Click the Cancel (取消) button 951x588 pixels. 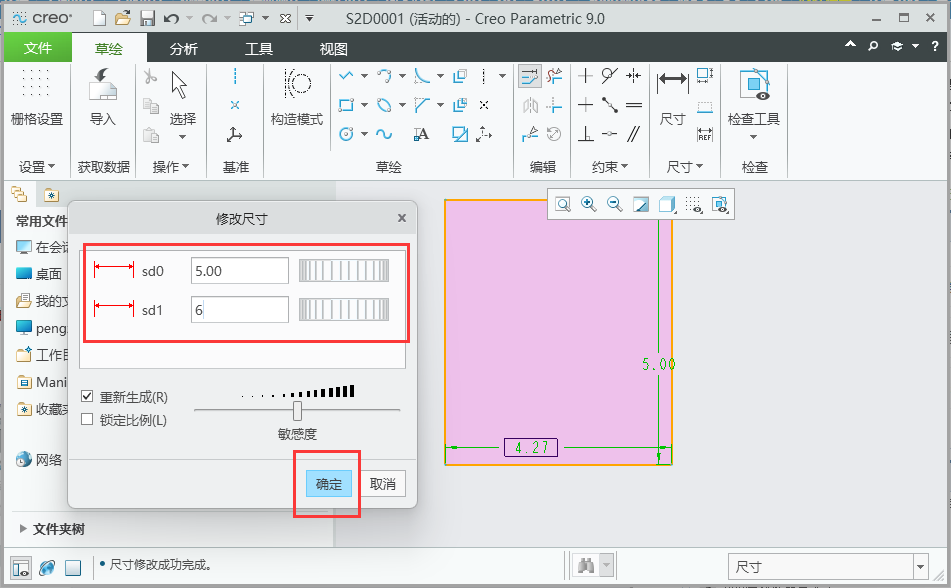[x=383, y=484]
